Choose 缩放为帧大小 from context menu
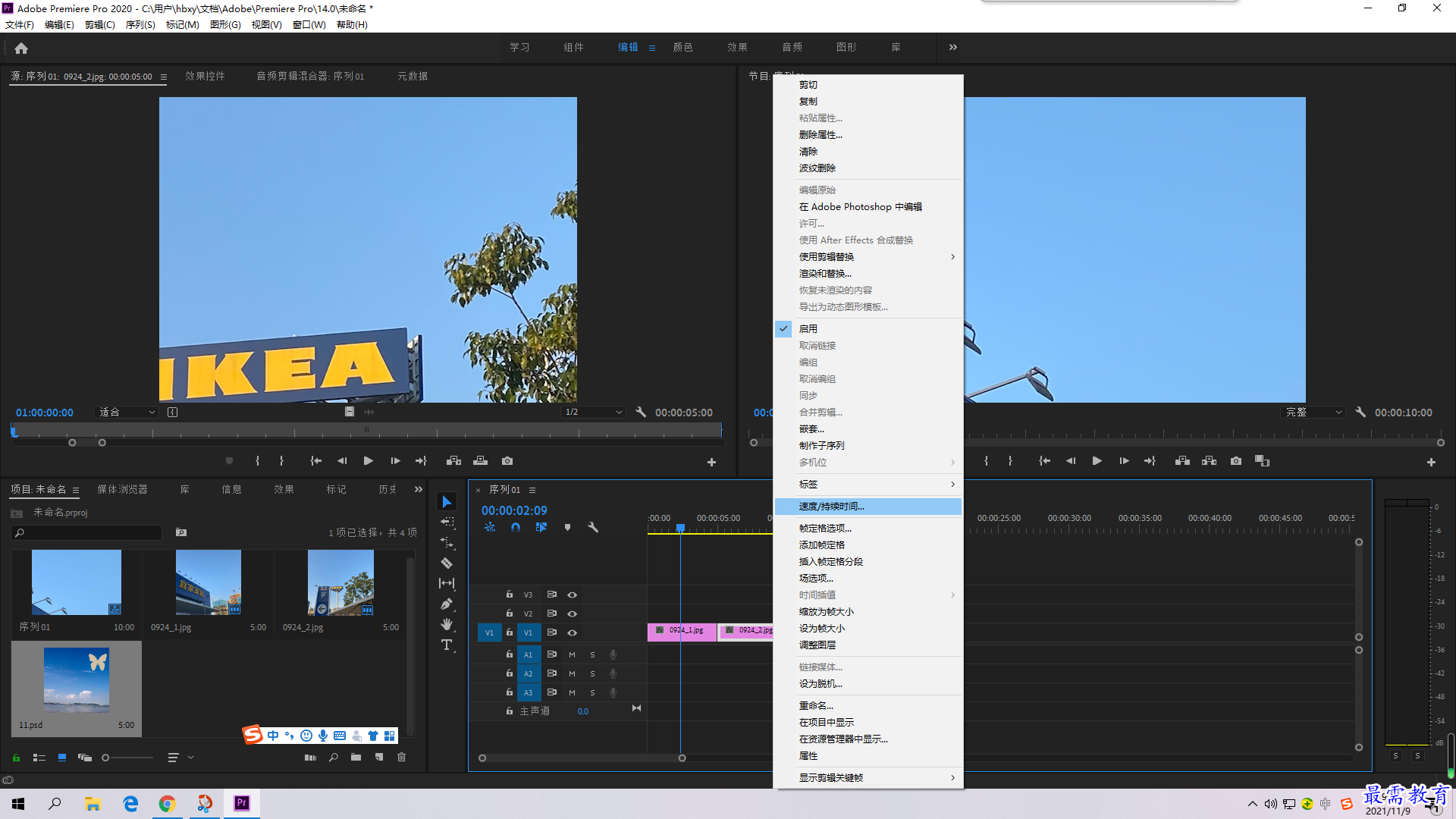Image resolution: width=1456 pixels, height=819 pixels. coord(868,611)
